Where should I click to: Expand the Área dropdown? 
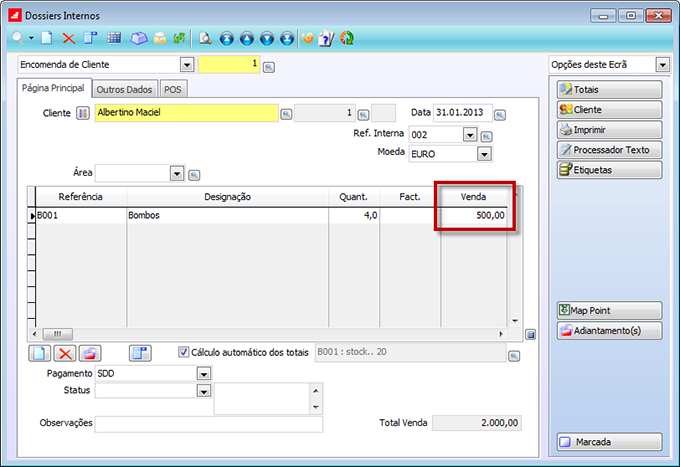coord(177,174)
